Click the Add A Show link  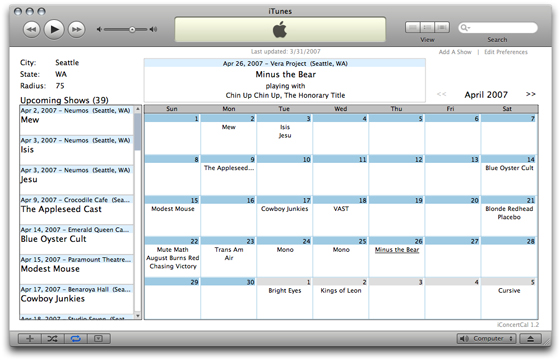[455, 52]
